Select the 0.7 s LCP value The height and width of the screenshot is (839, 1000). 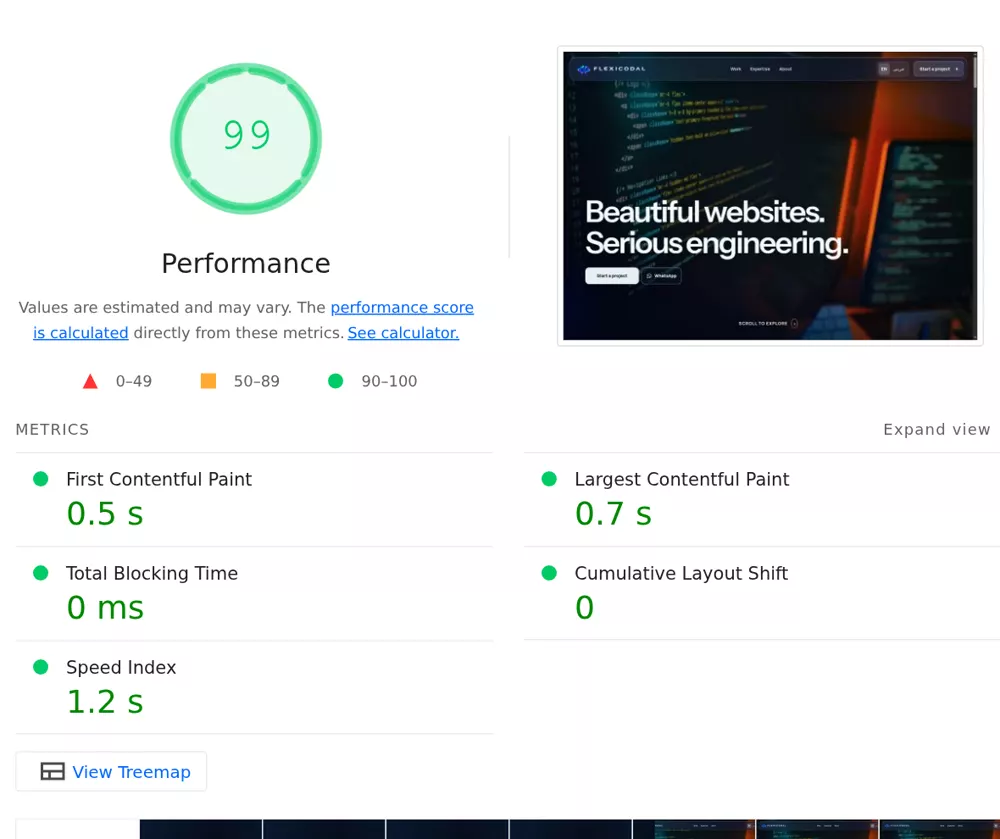[x=614, y=513]
